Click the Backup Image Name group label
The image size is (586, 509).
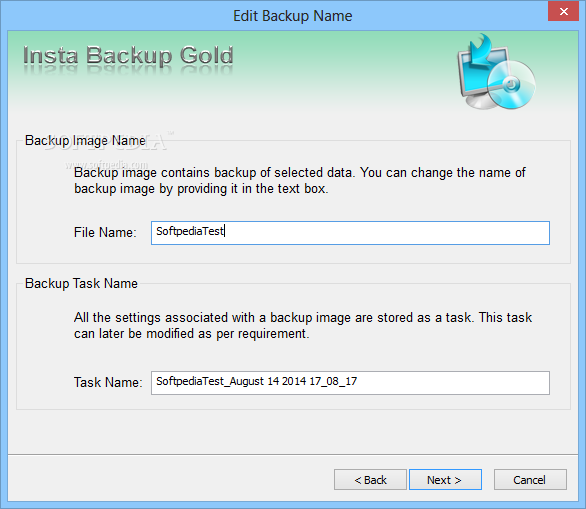pos(85,141)
